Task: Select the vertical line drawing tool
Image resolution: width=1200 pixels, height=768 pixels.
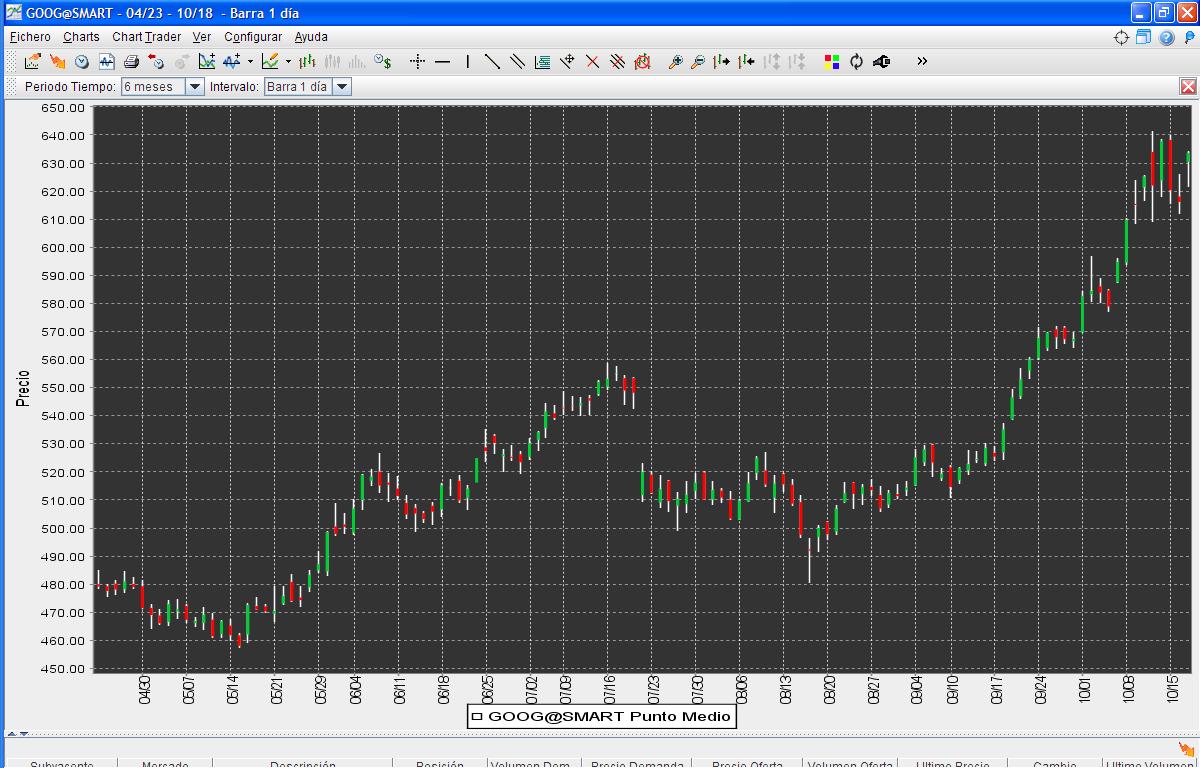Action: 467,61
